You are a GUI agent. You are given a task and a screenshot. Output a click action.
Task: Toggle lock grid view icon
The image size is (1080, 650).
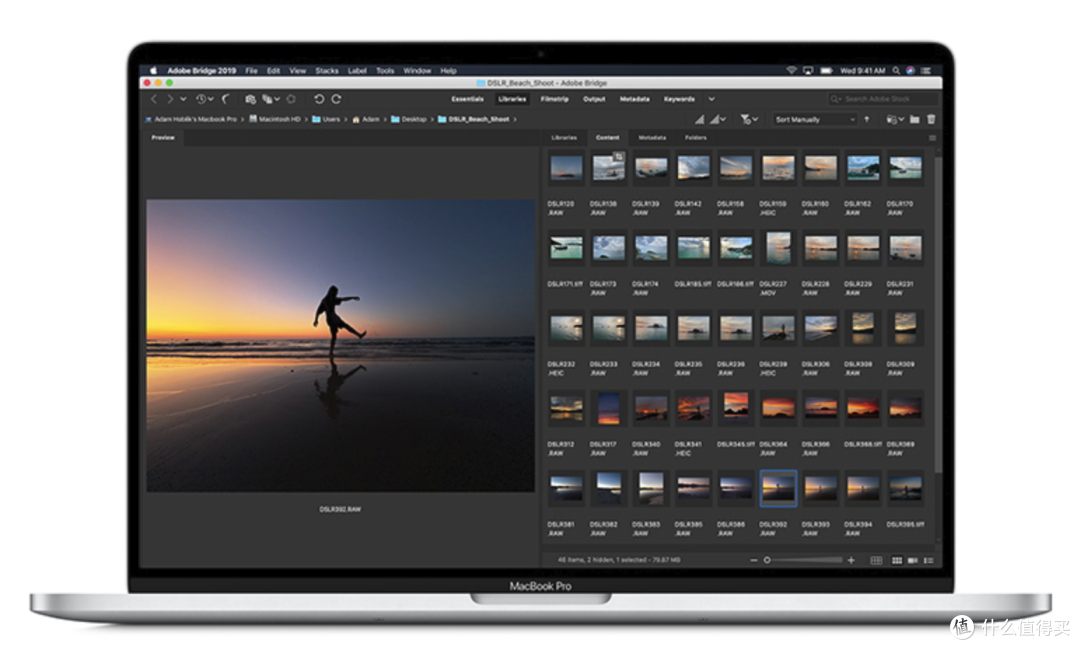876,560
